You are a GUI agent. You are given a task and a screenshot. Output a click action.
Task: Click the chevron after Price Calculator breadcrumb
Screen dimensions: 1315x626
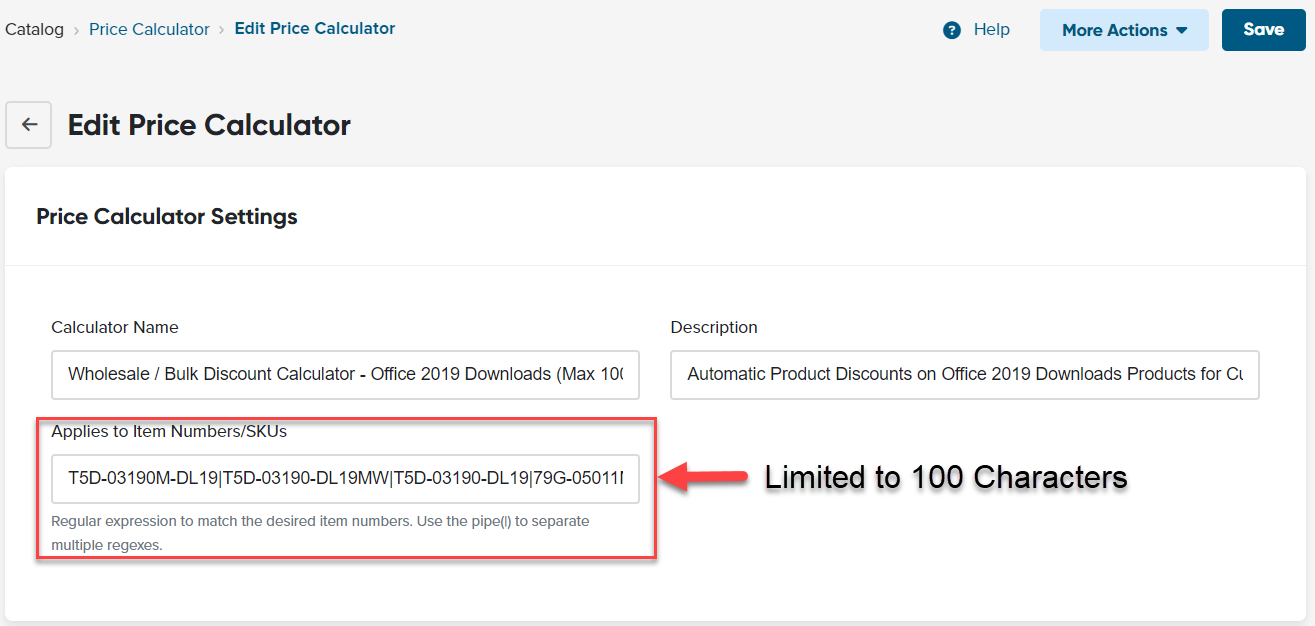point(222,30)
